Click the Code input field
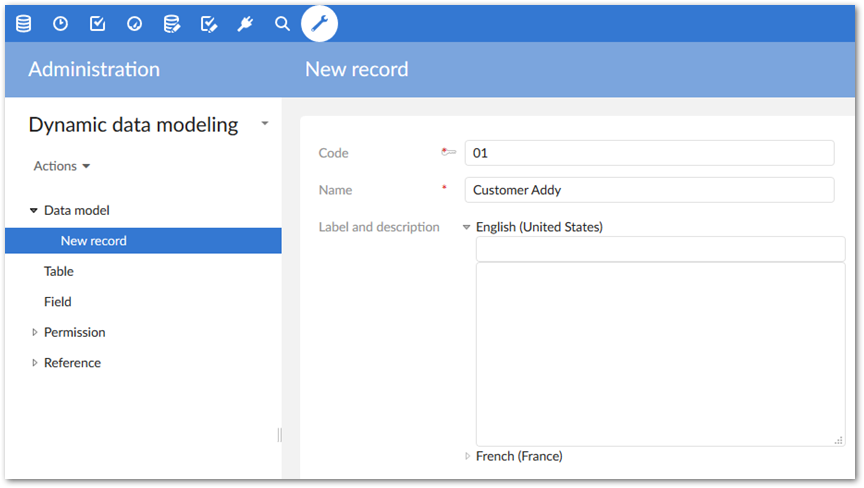864x488 pixels. tap(649, 153)
